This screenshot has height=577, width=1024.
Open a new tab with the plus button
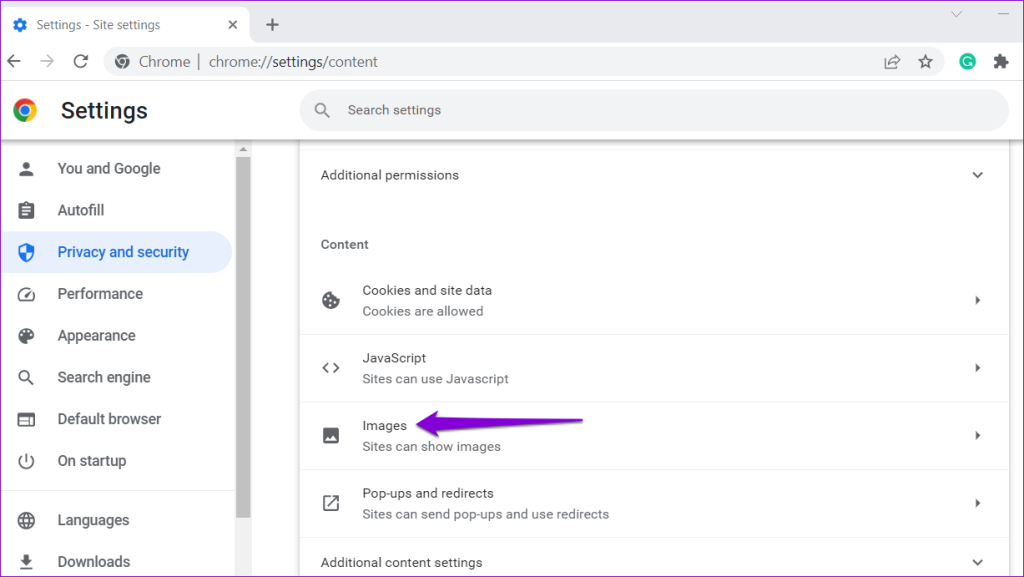click(x=272, y=25)
